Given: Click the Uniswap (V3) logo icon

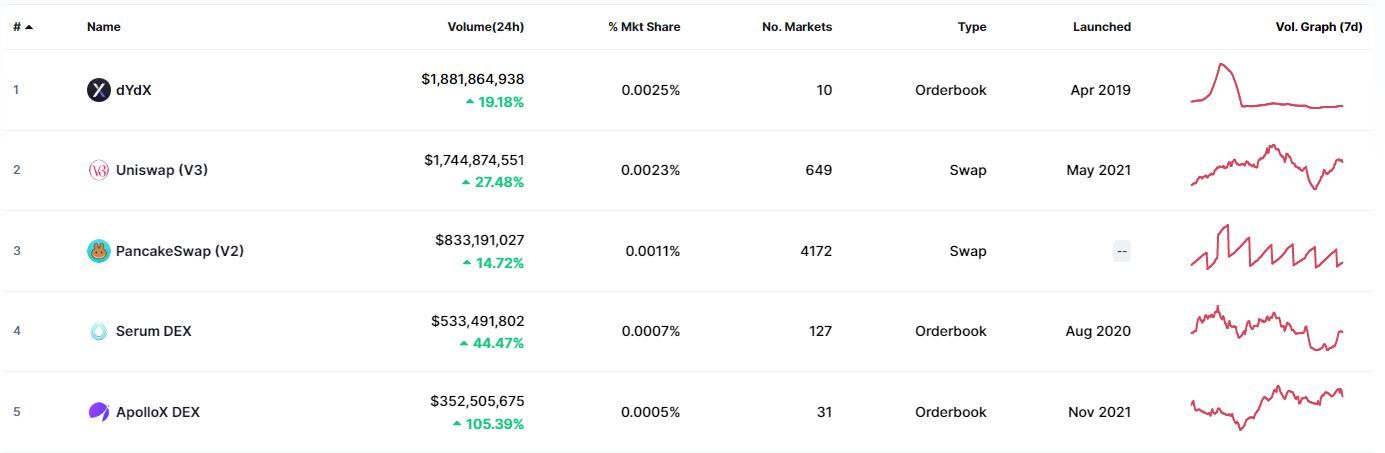Looking at the screenshot, I should point(99,170).
